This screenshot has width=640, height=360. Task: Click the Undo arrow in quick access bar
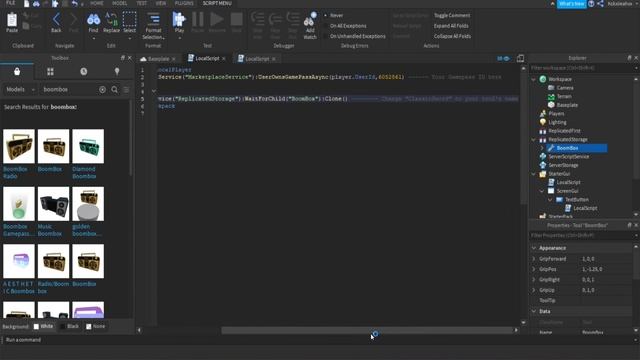[x=74, y=4]
